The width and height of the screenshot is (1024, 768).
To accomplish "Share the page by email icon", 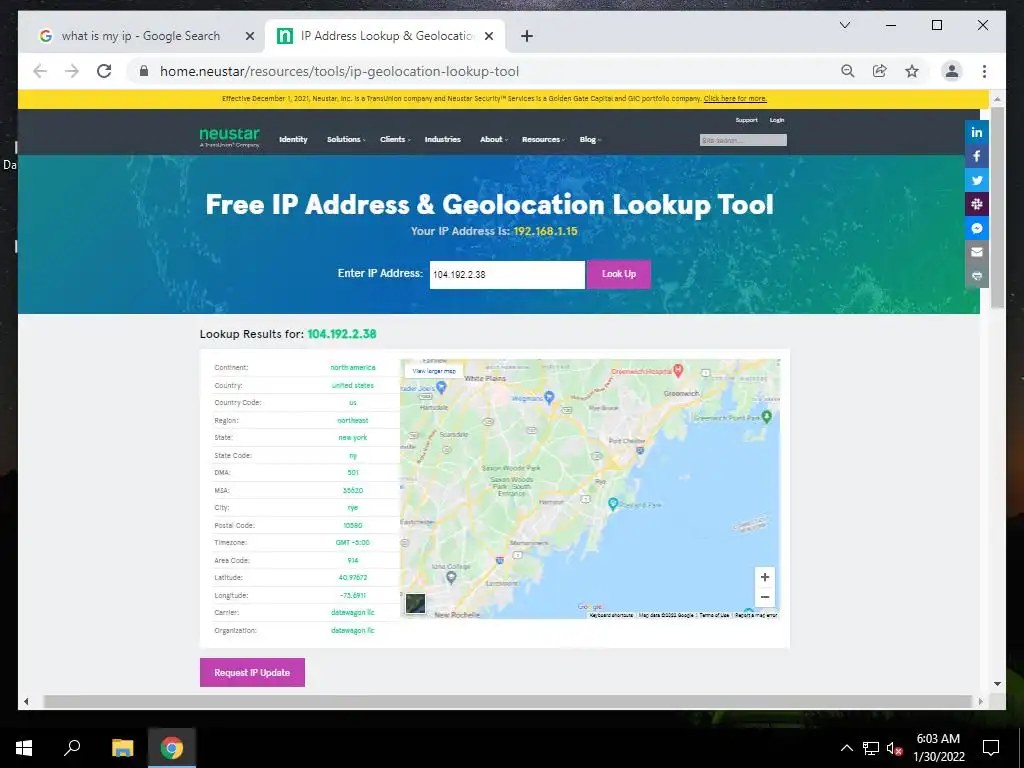I will [976, 252].
